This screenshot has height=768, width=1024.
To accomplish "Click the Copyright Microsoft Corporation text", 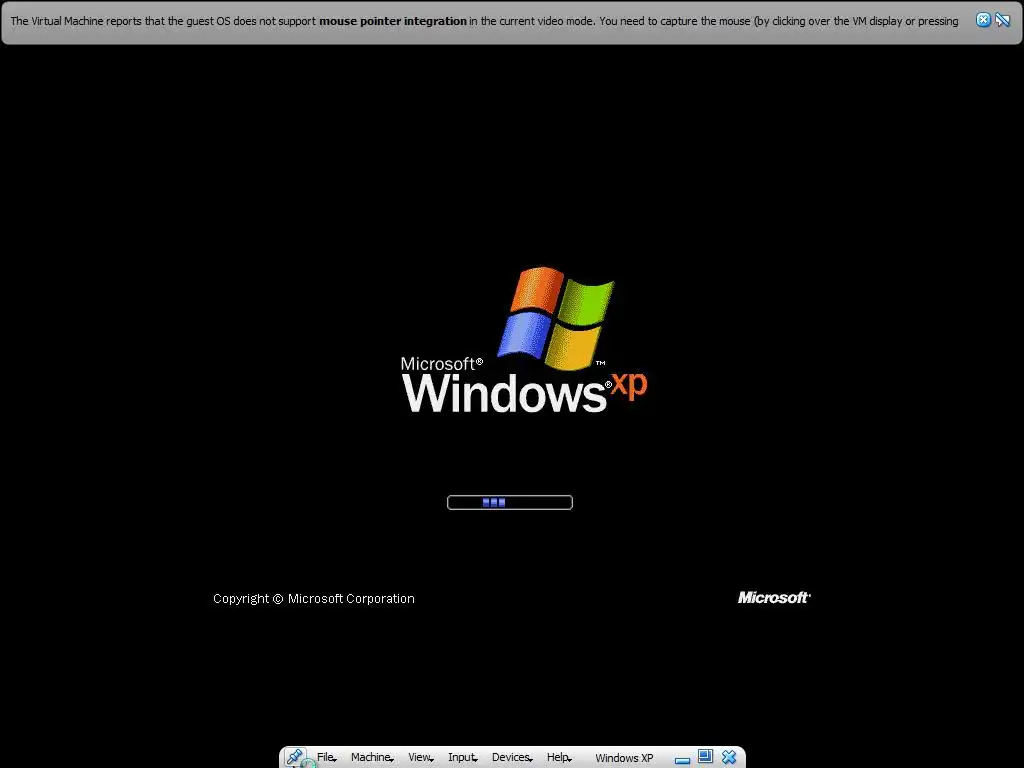I will [313, 599].
